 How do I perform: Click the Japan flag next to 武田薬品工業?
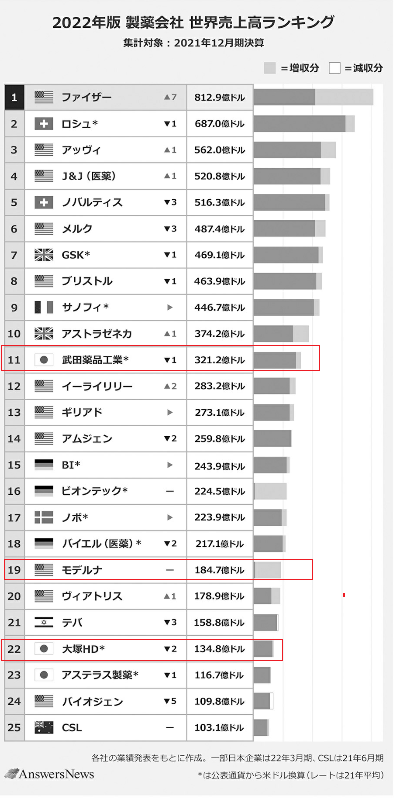44,360
